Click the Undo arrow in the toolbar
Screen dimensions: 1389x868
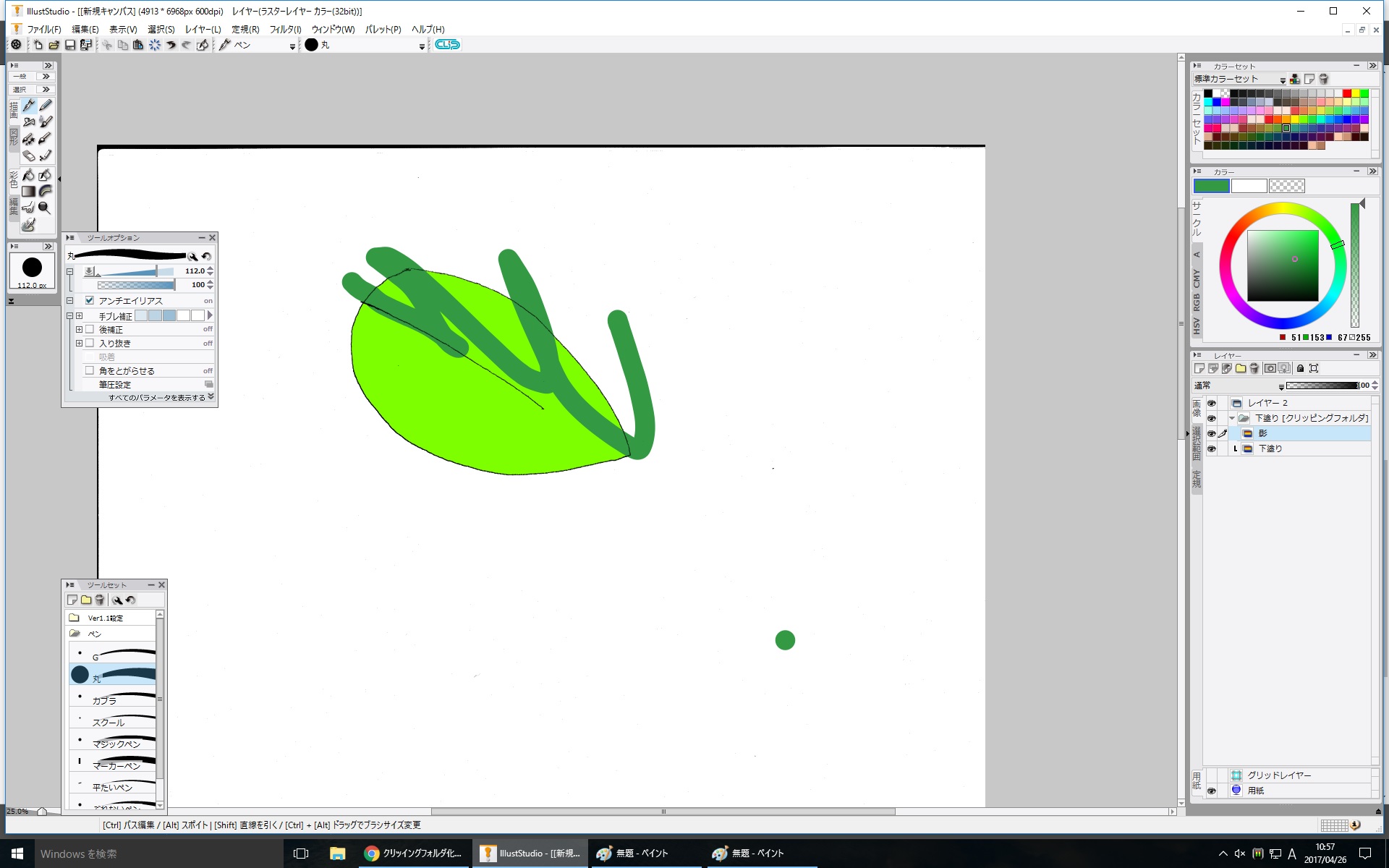[171, 45]
